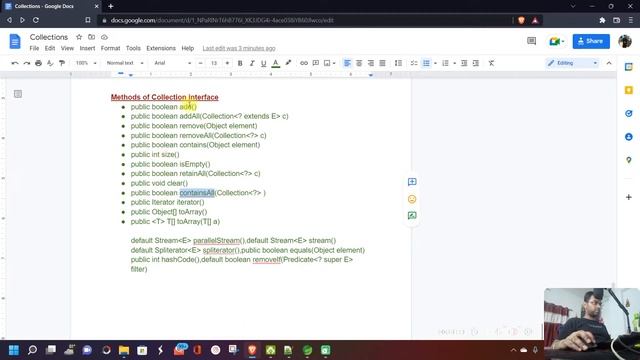Toggle the bulleted list button
The image size is (640, 360).
[x=426, y=63]
